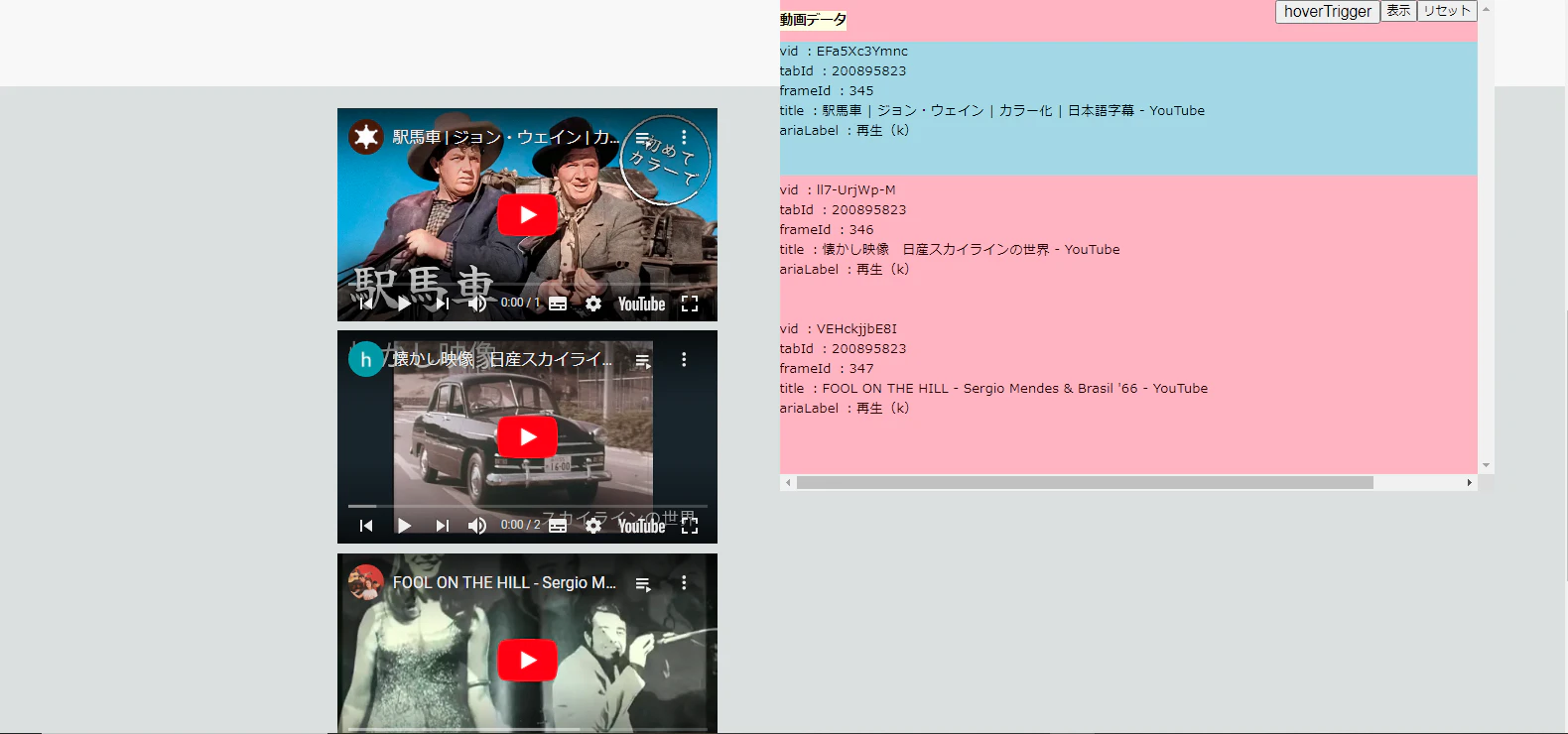Viewport: 1568px width, 734px height.
Task: Select text 'vid : EFa5Xc3Ymnc'
Action: point(844,51)
